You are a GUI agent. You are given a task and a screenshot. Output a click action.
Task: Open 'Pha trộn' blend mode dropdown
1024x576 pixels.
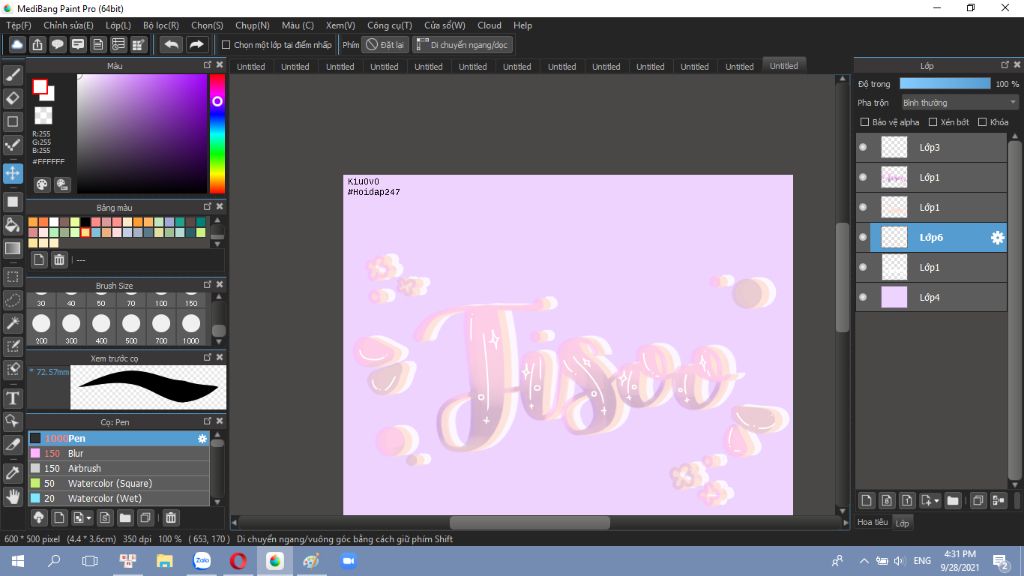point(959,103)
